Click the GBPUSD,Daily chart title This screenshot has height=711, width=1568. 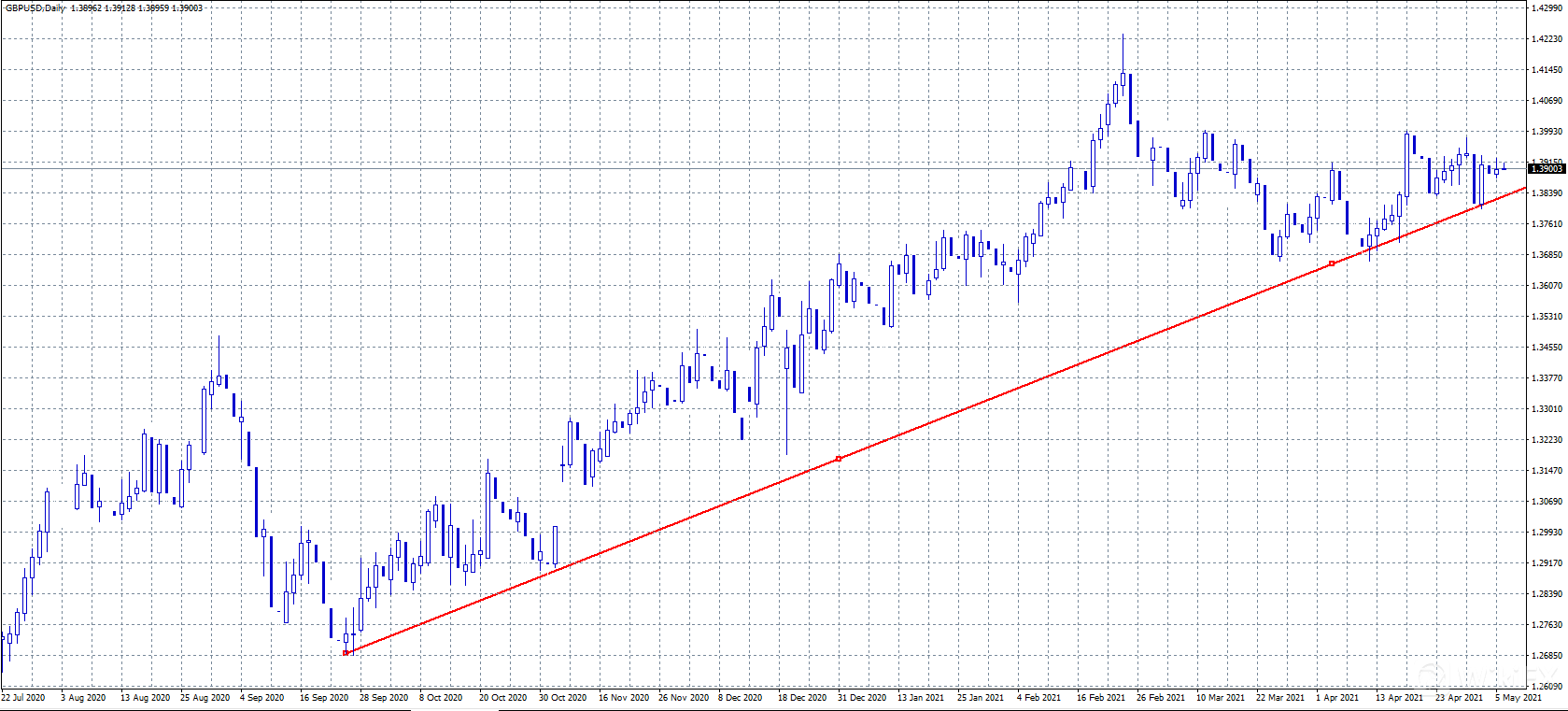(x=35, y=7)
